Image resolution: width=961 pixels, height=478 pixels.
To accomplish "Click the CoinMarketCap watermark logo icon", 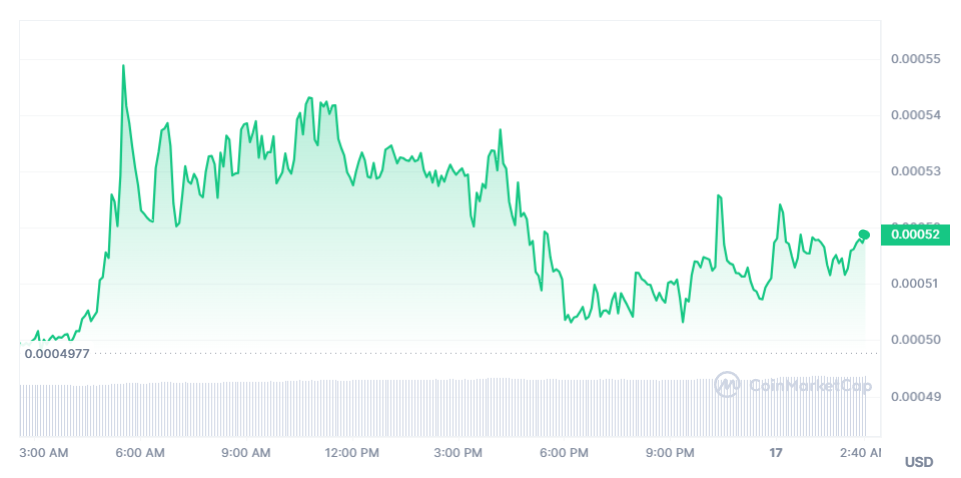I will (727, 384).
